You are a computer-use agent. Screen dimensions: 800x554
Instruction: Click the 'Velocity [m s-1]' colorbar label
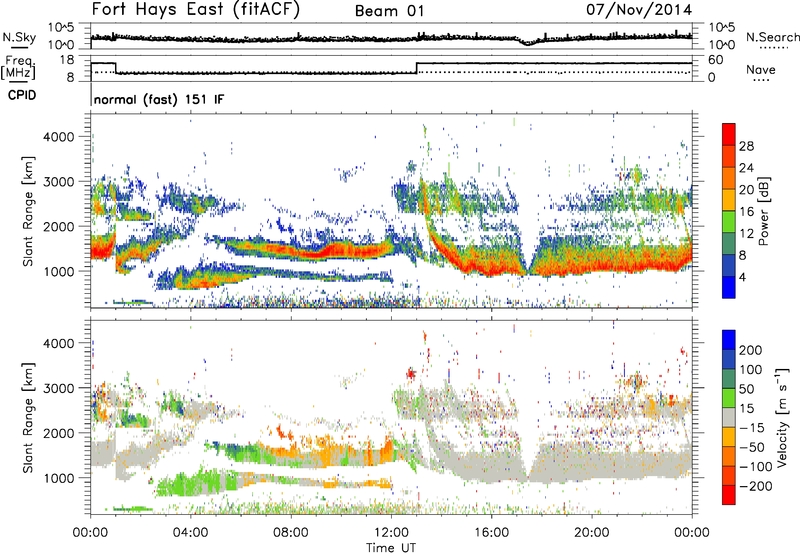point(782,417)
